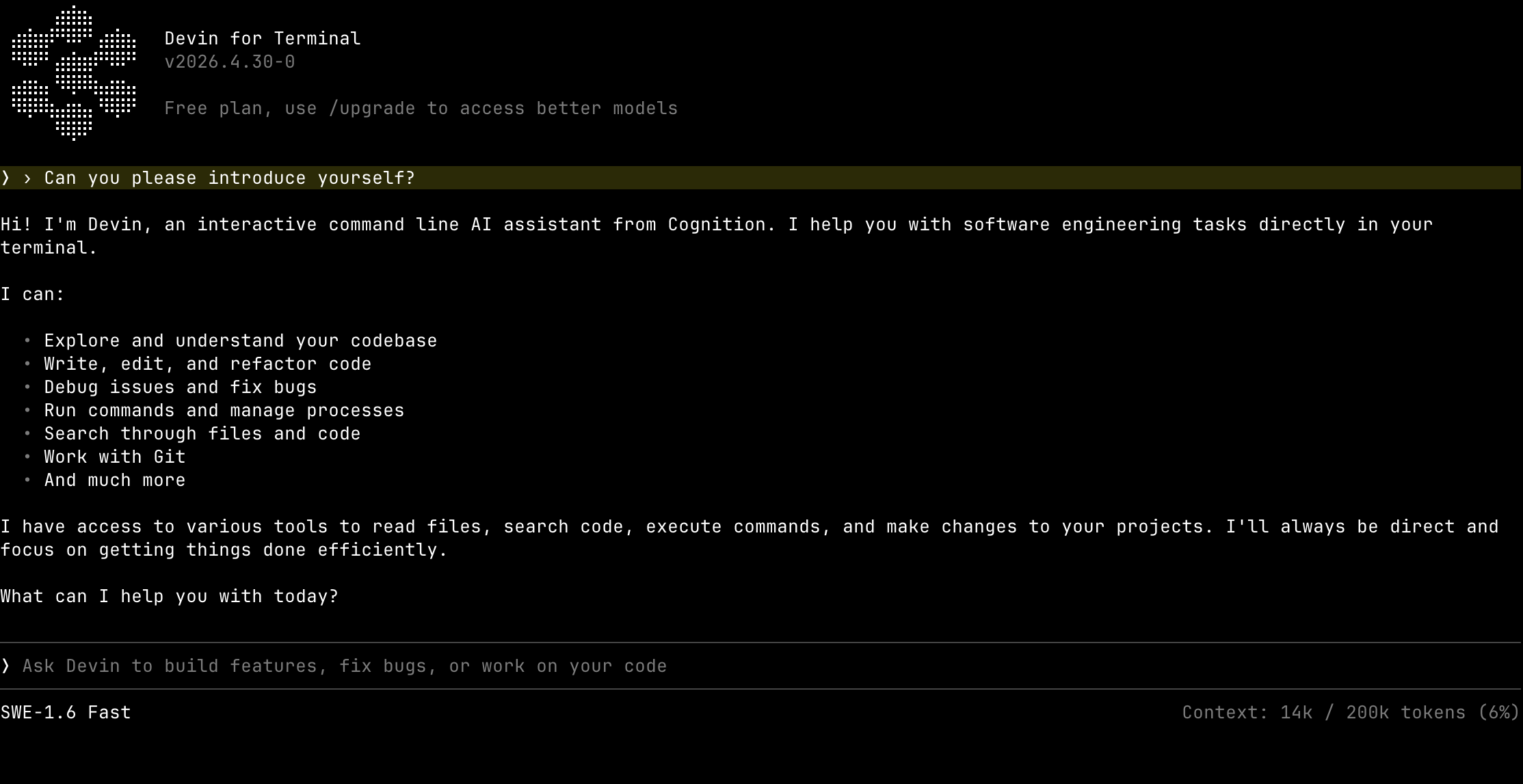Click the 'Hi! I'm Devin' intro paragraph
The image size is (1523, 784).
(x=717, y=236)
